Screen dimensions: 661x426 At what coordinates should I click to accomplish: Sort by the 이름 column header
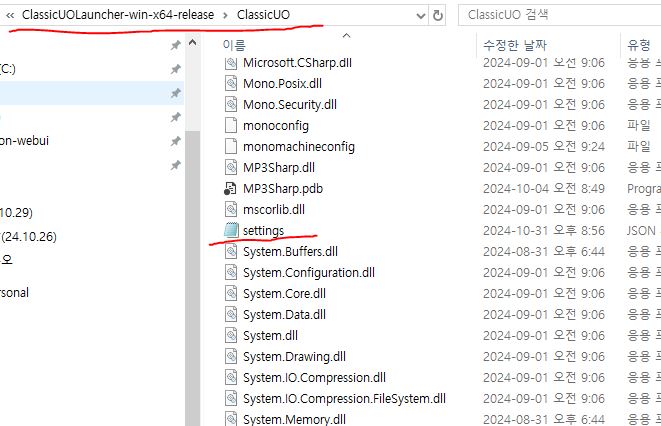pyautogui.click(x=234, y=45)
